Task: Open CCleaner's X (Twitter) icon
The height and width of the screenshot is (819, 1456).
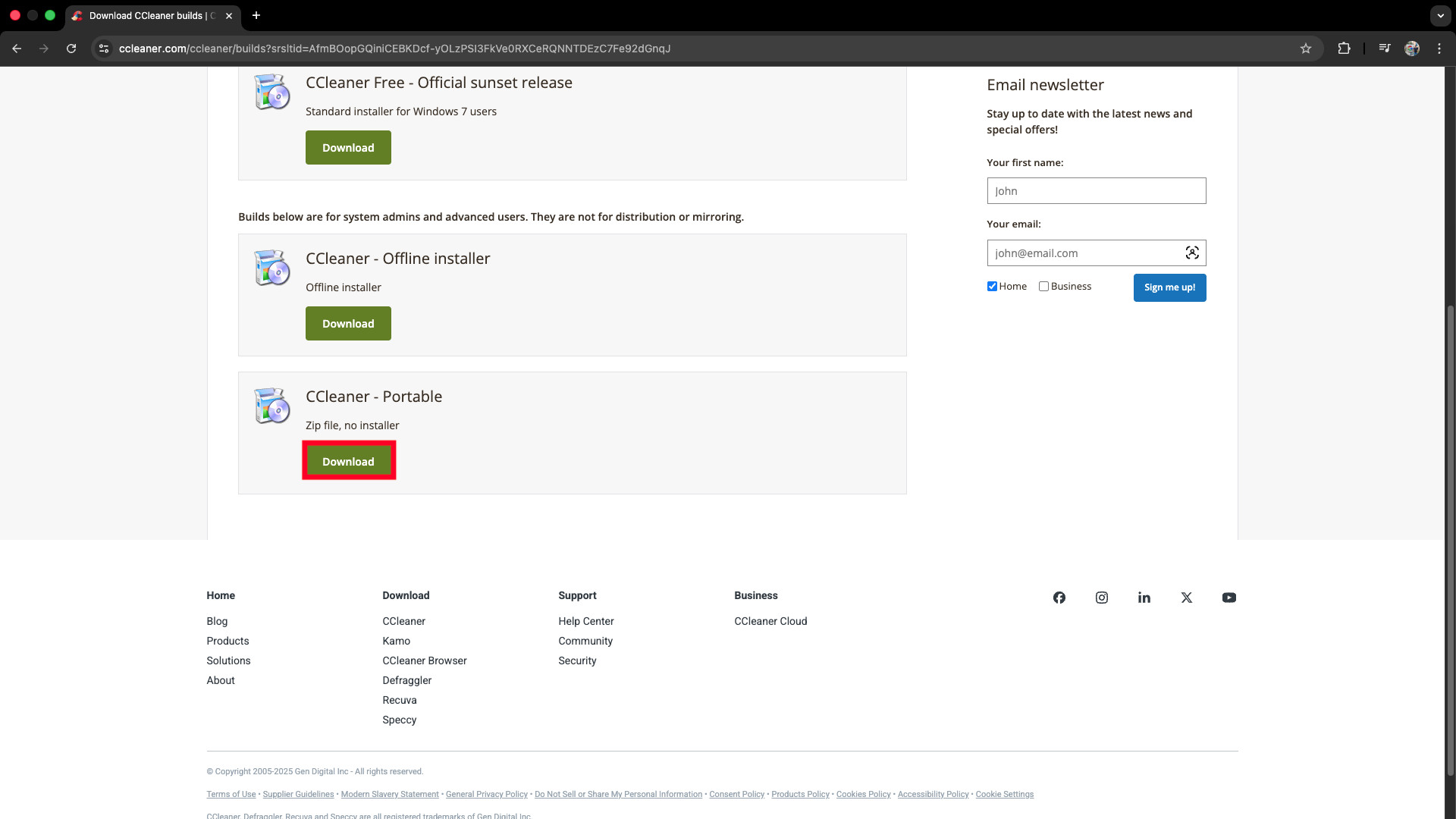Action: (x=1186, y=598)
